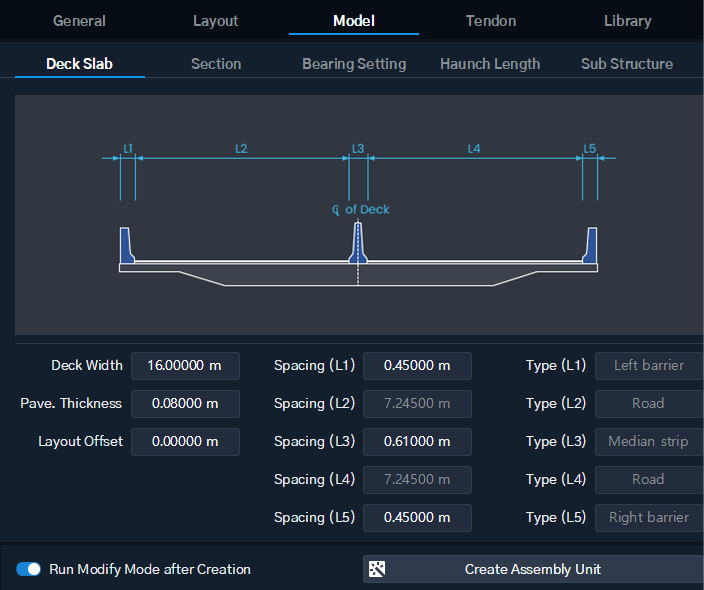Open the Library tab
Screen dimensions: 704x590
627,21
